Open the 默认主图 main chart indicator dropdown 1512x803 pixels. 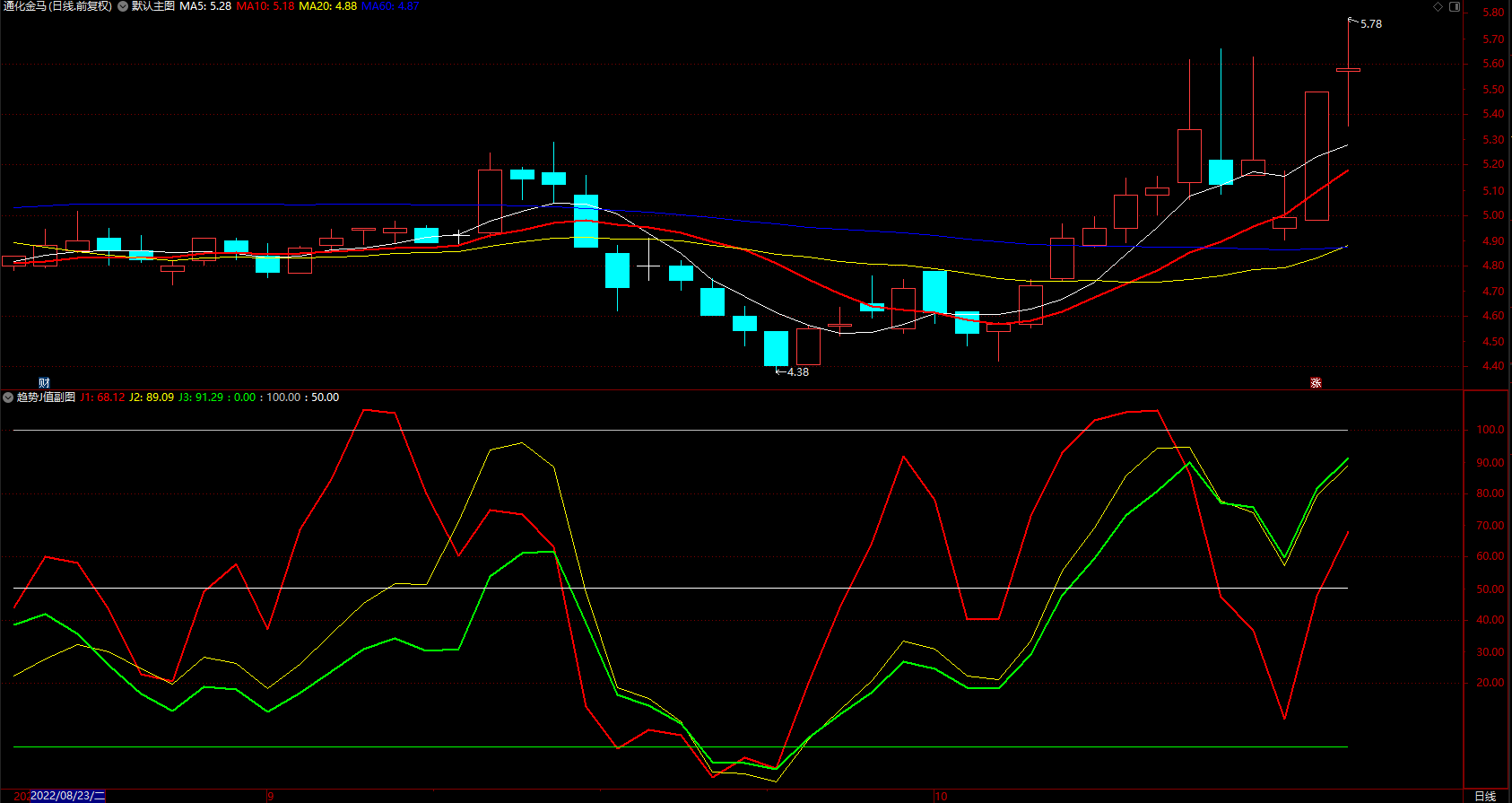(123, 6)
